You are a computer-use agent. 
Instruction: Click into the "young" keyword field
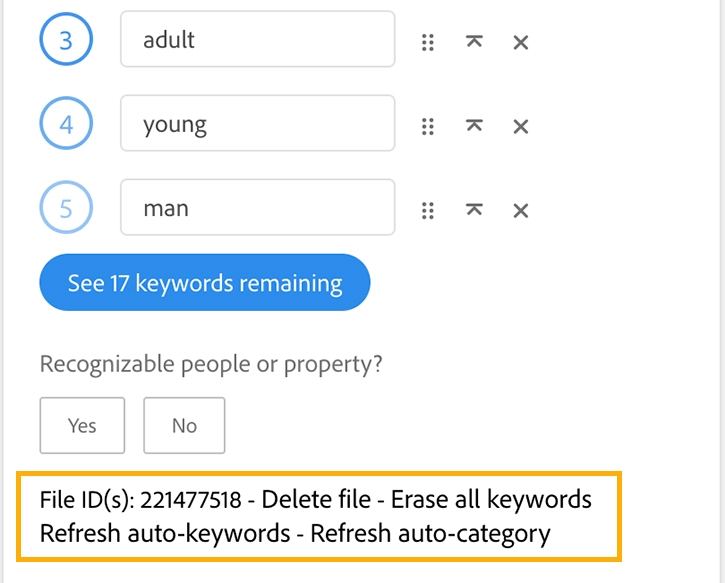(x=258, y=123)
